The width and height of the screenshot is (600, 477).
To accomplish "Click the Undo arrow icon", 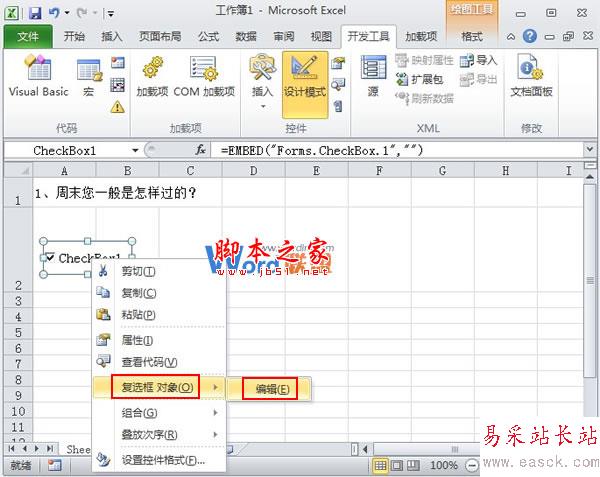I will [54, 13].
